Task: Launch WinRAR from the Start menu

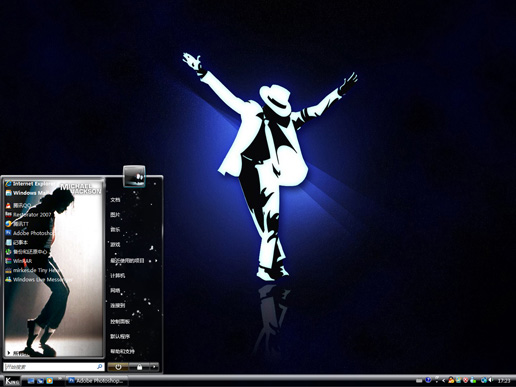Action: (19, 261)
